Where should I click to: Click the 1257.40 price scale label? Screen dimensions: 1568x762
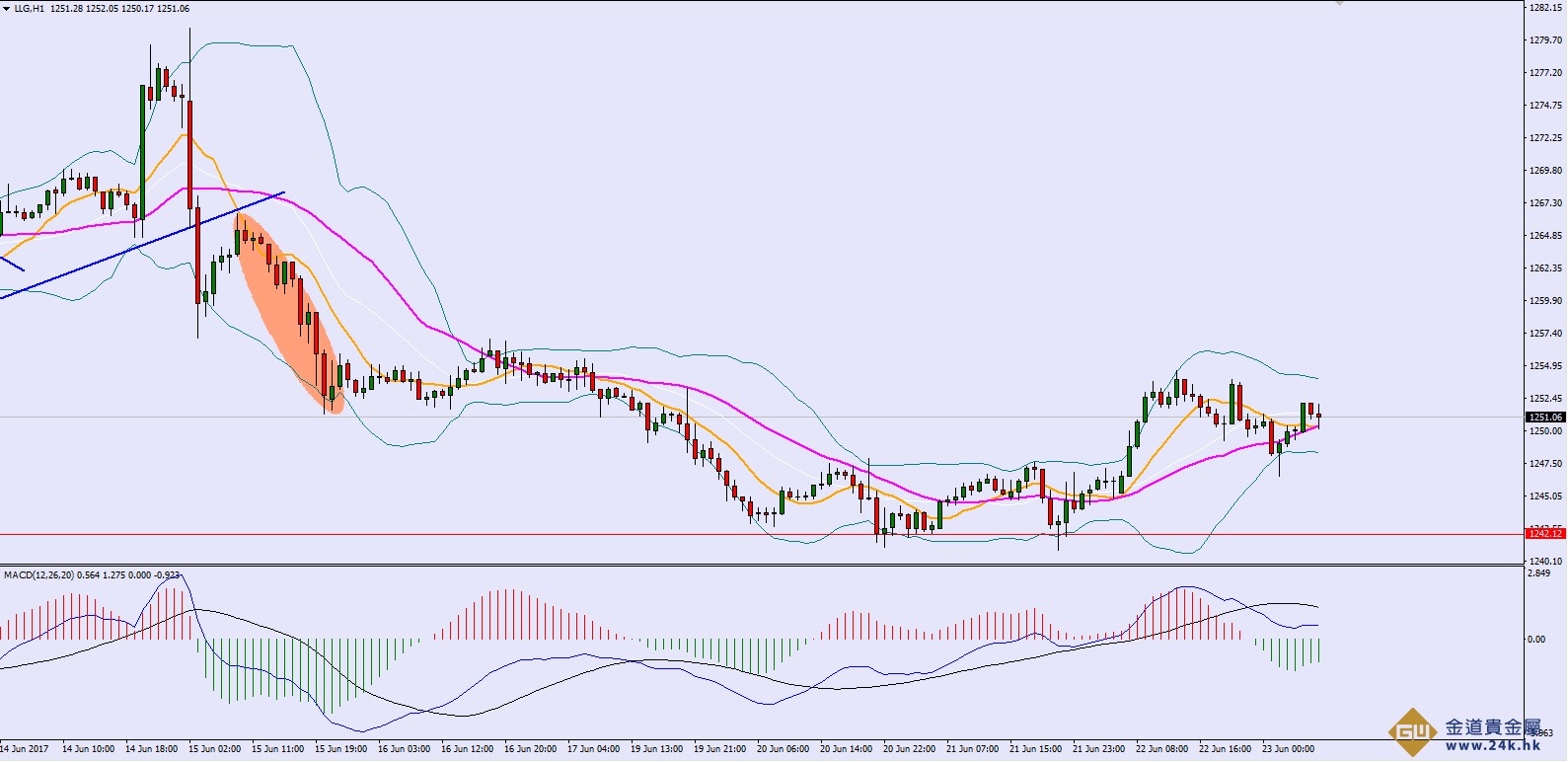pos(1545,334)
